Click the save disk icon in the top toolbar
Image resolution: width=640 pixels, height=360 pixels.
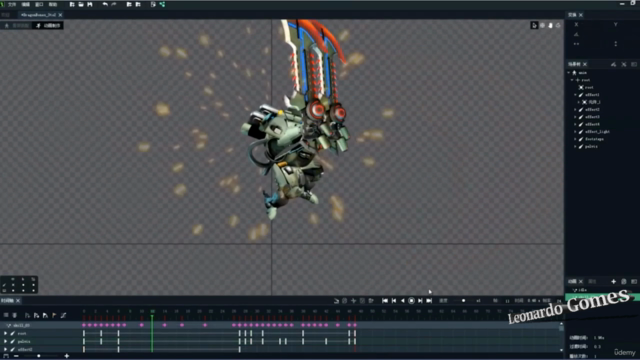pyautogui.click(x=90, y=4)
